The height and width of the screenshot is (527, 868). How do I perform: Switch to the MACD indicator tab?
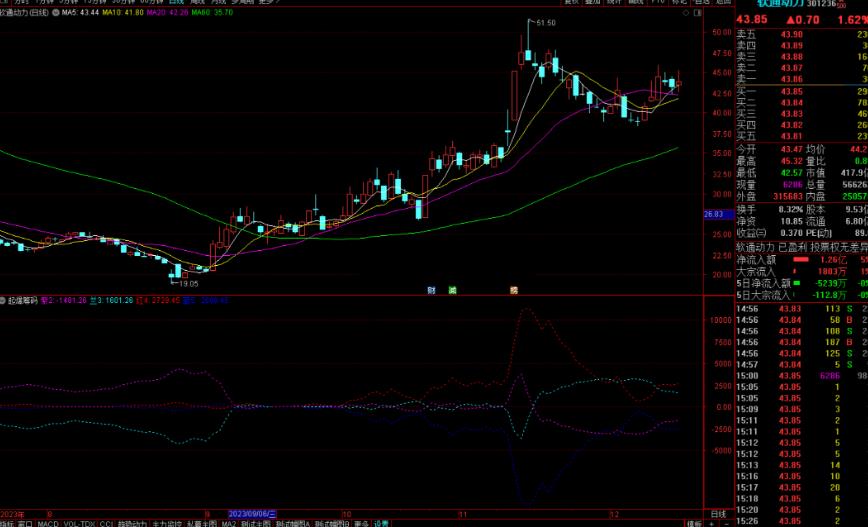(48, 523)
